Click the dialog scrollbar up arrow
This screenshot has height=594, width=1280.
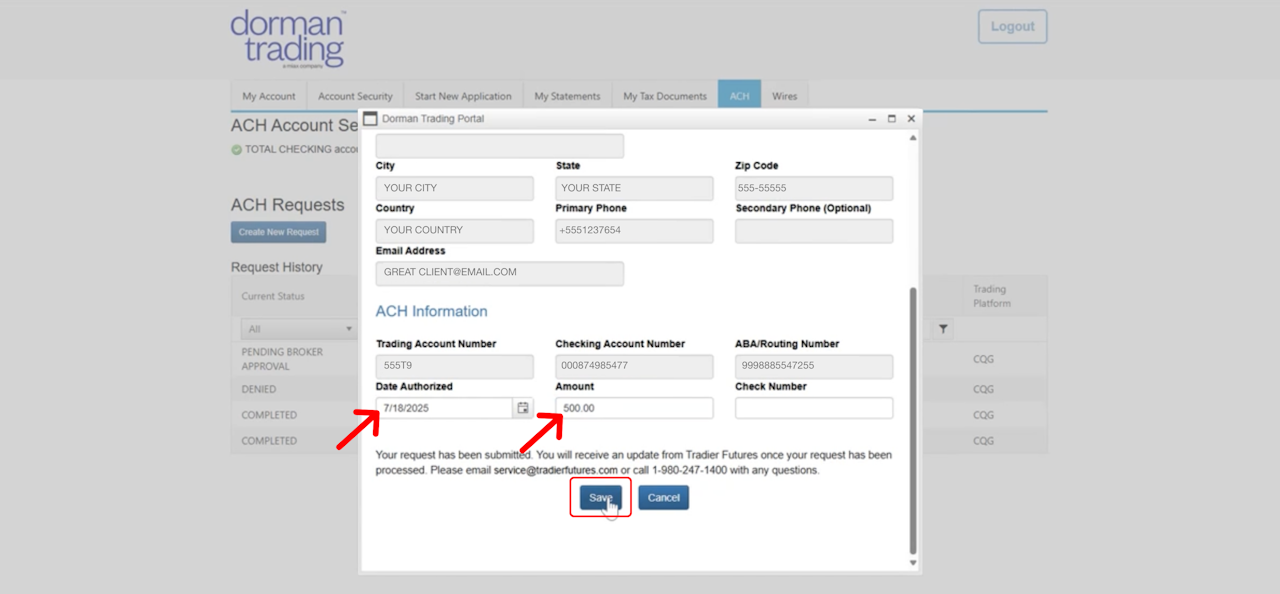(912, 138)
